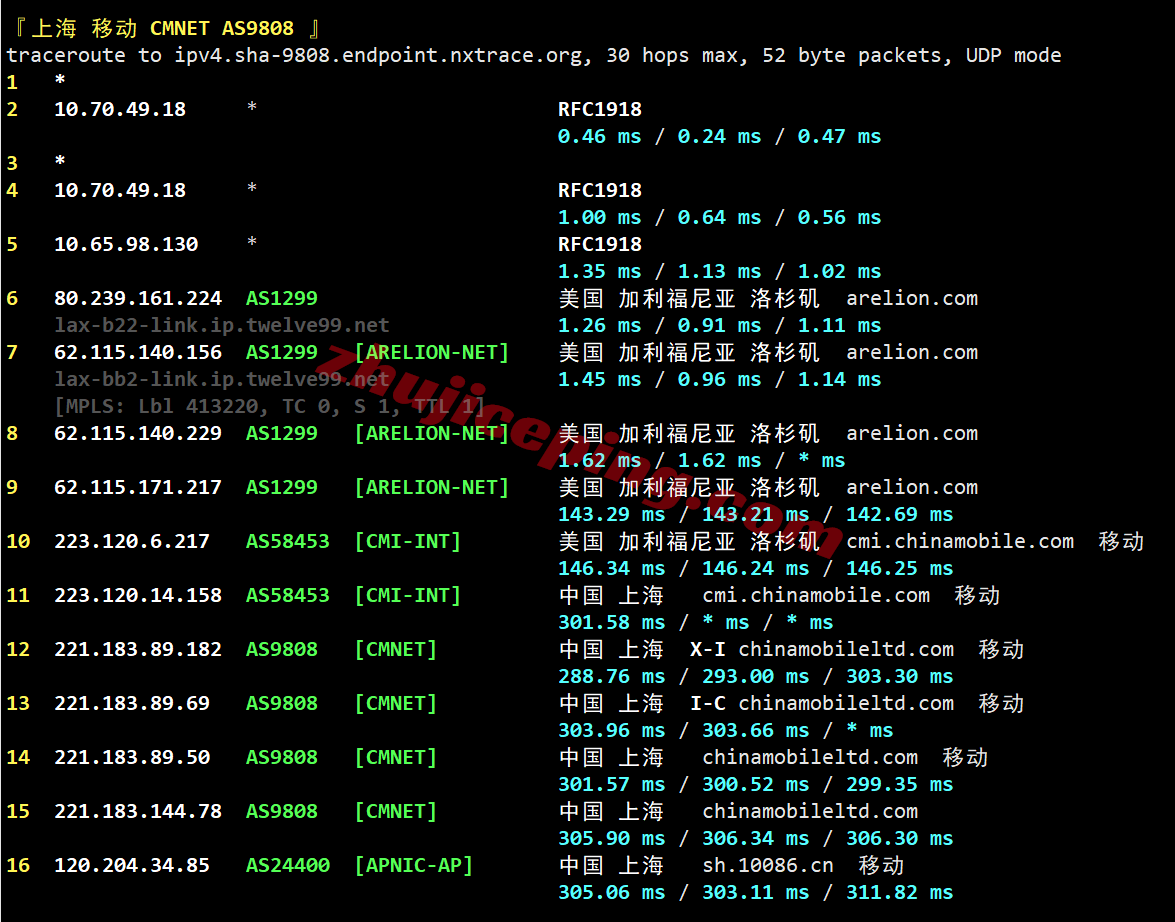Select the IP address 221.183.144.78
Screen dimensions: 1175x922
138,811
